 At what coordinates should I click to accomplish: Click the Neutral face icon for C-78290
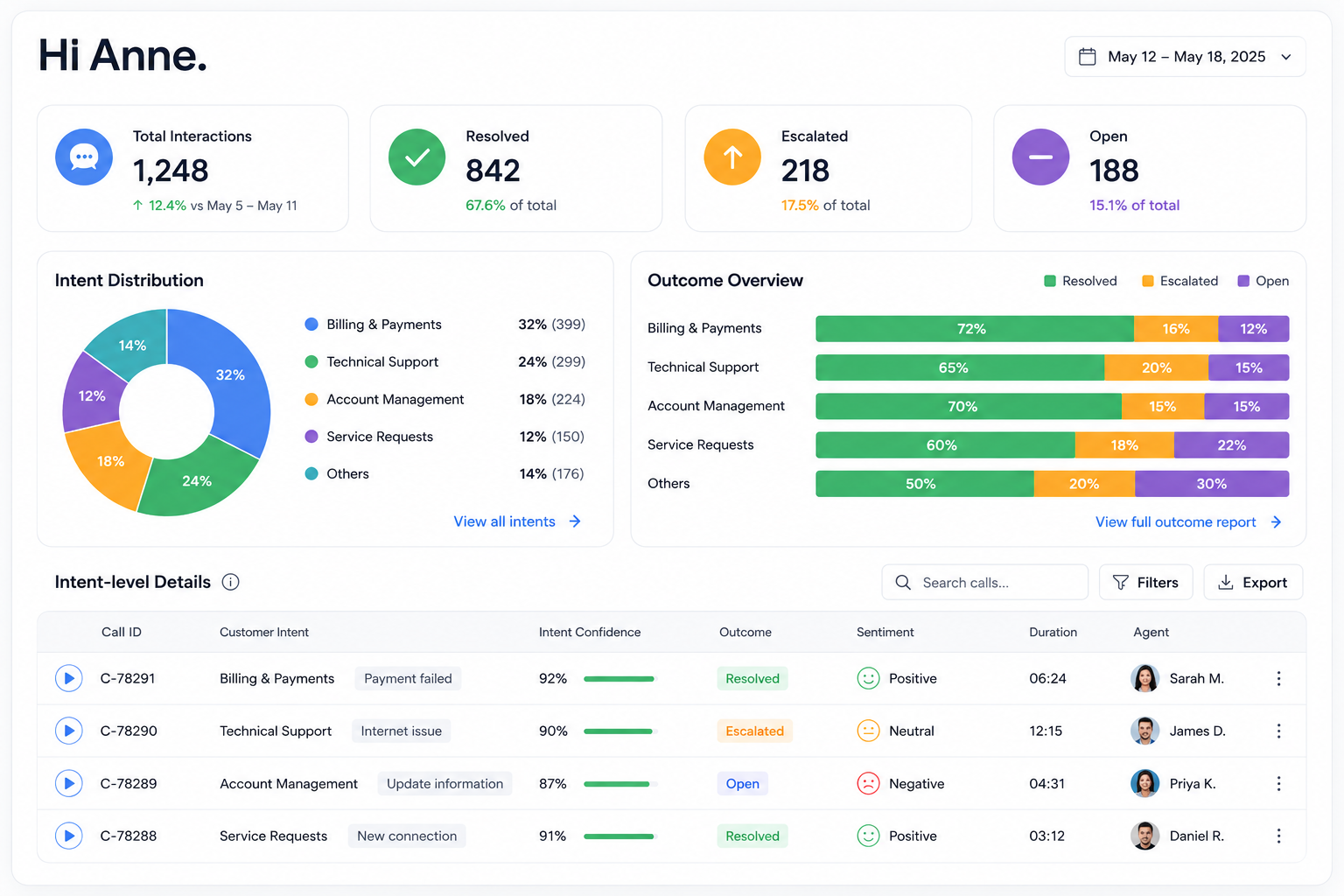[x=868, y=731]
